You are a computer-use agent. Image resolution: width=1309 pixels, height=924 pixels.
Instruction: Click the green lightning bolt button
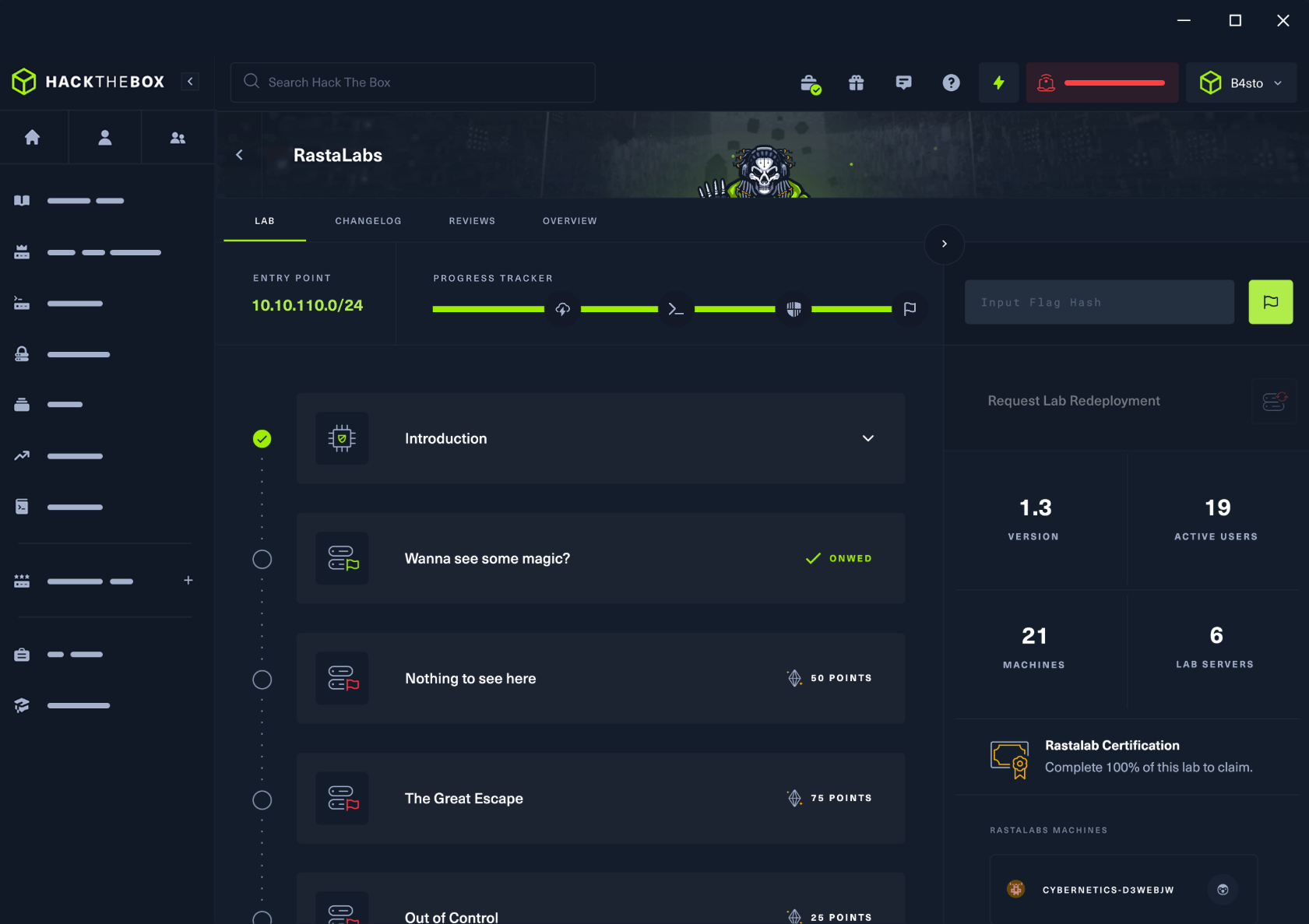click(x=999, y=83)
